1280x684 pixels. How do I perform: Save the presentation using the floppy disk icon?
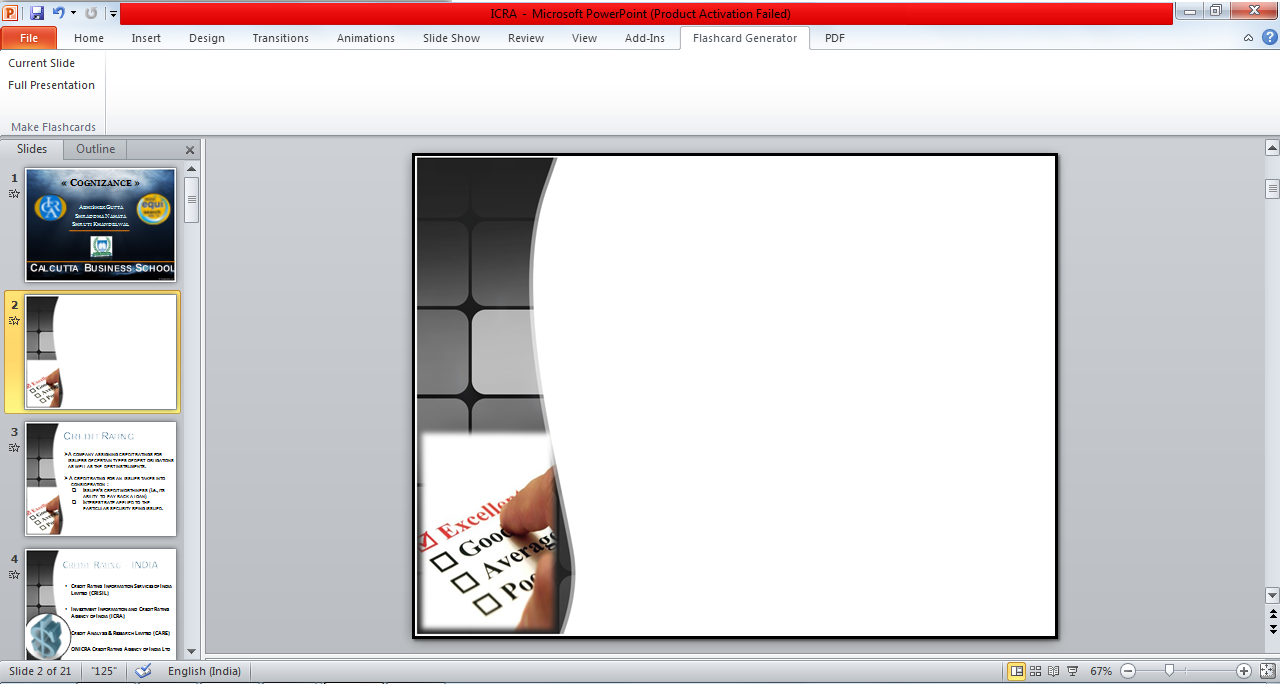tap(37, 13)
